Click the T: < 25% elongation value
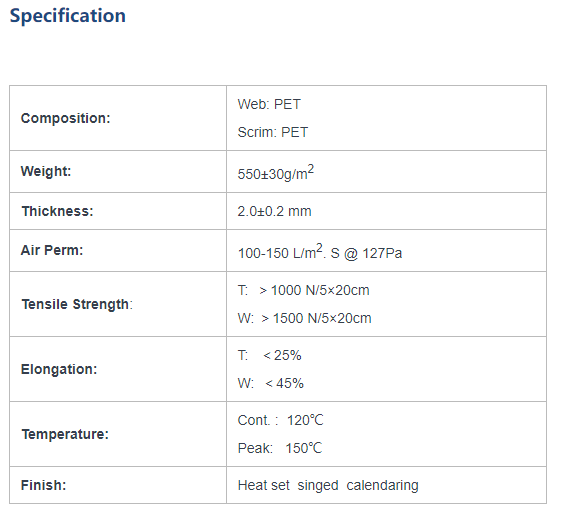Screen dimensions: 582x516 tap(269, 355)
